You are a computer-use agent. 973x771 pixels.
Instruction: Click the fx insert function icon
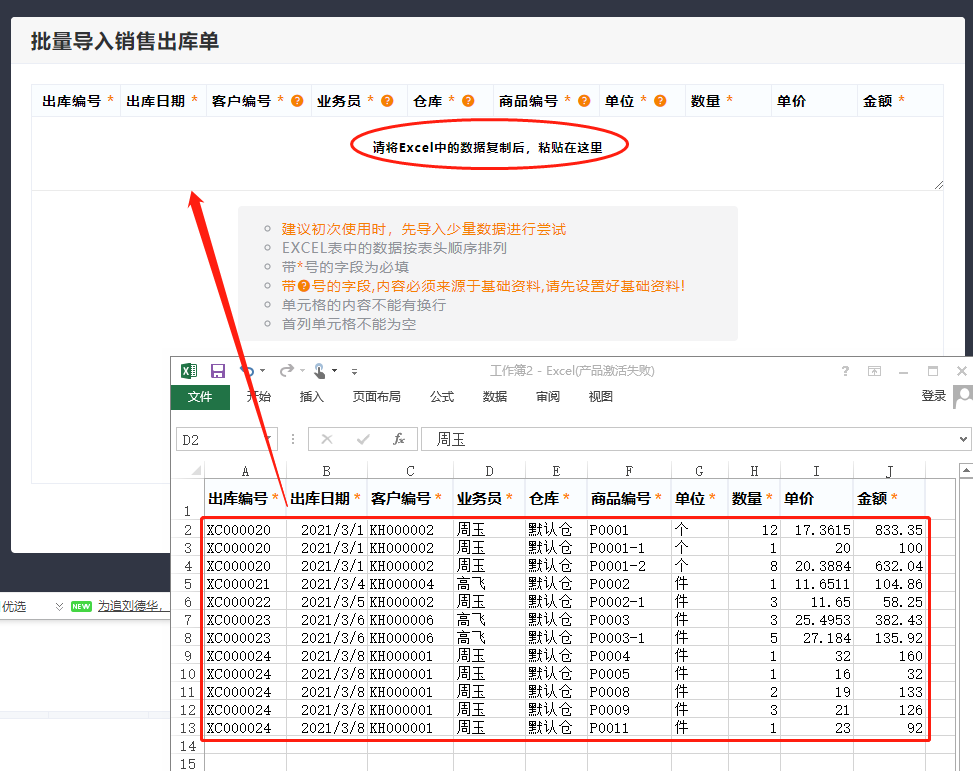pyautogui.click(x=399, y=439)
